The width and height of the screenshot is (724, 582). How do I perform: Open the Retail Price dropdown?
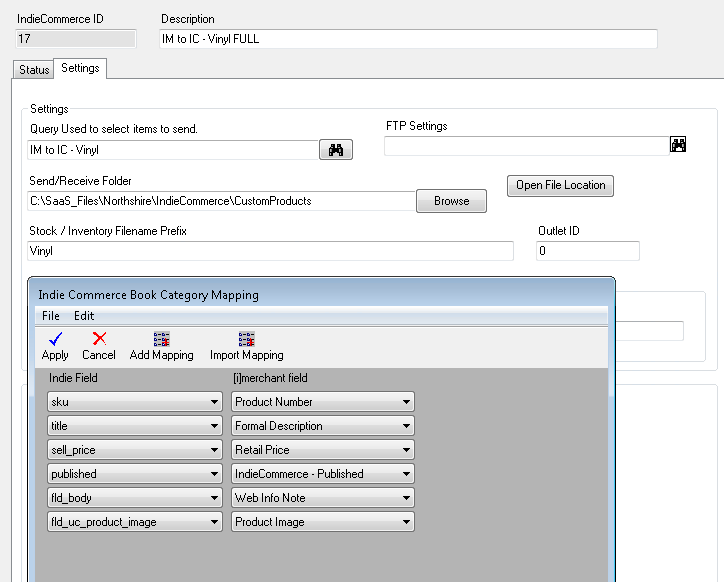click(x=323, y=450)
